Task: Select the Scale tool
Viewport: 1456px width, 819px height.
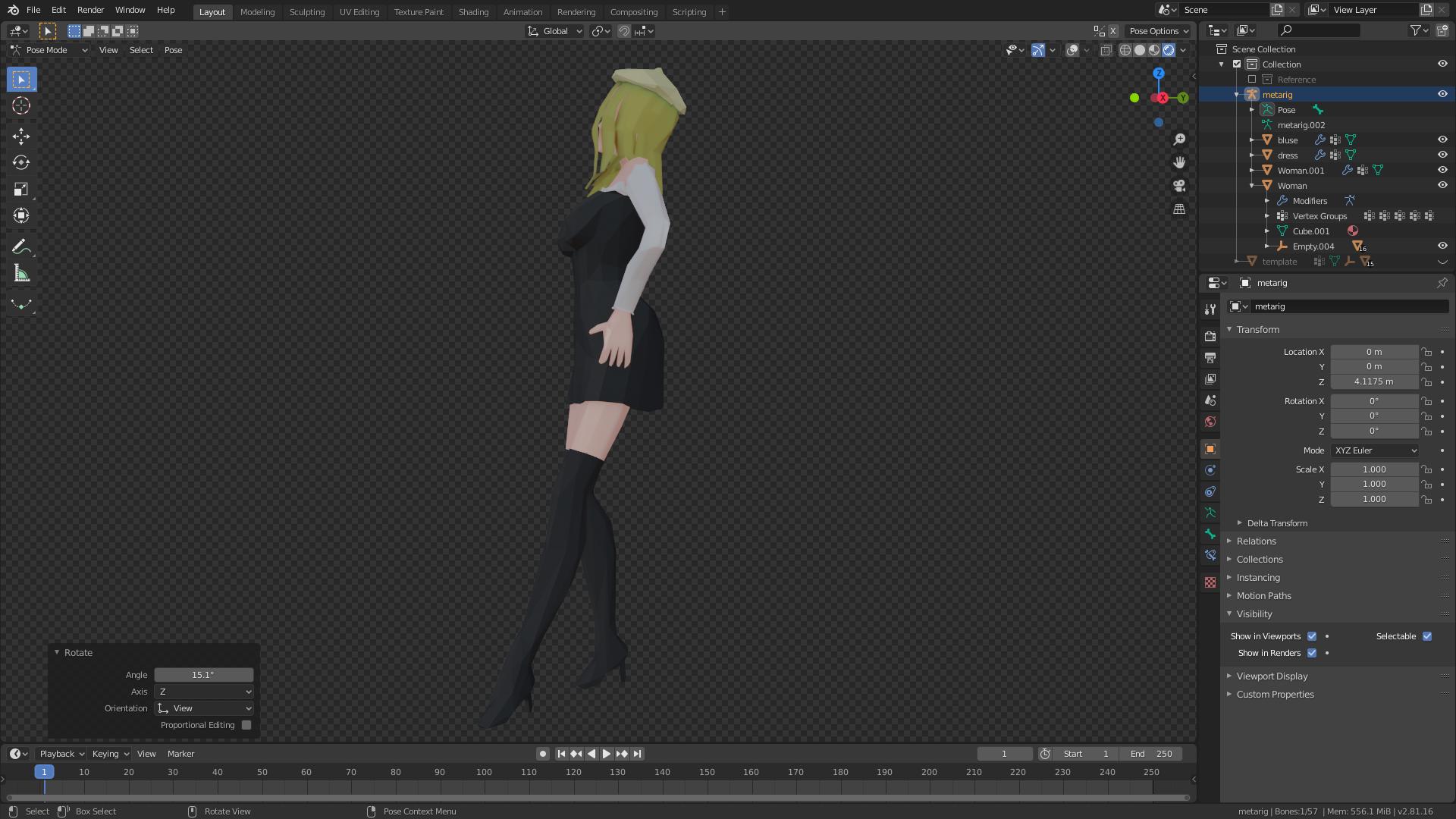Action: click(21, 190)
